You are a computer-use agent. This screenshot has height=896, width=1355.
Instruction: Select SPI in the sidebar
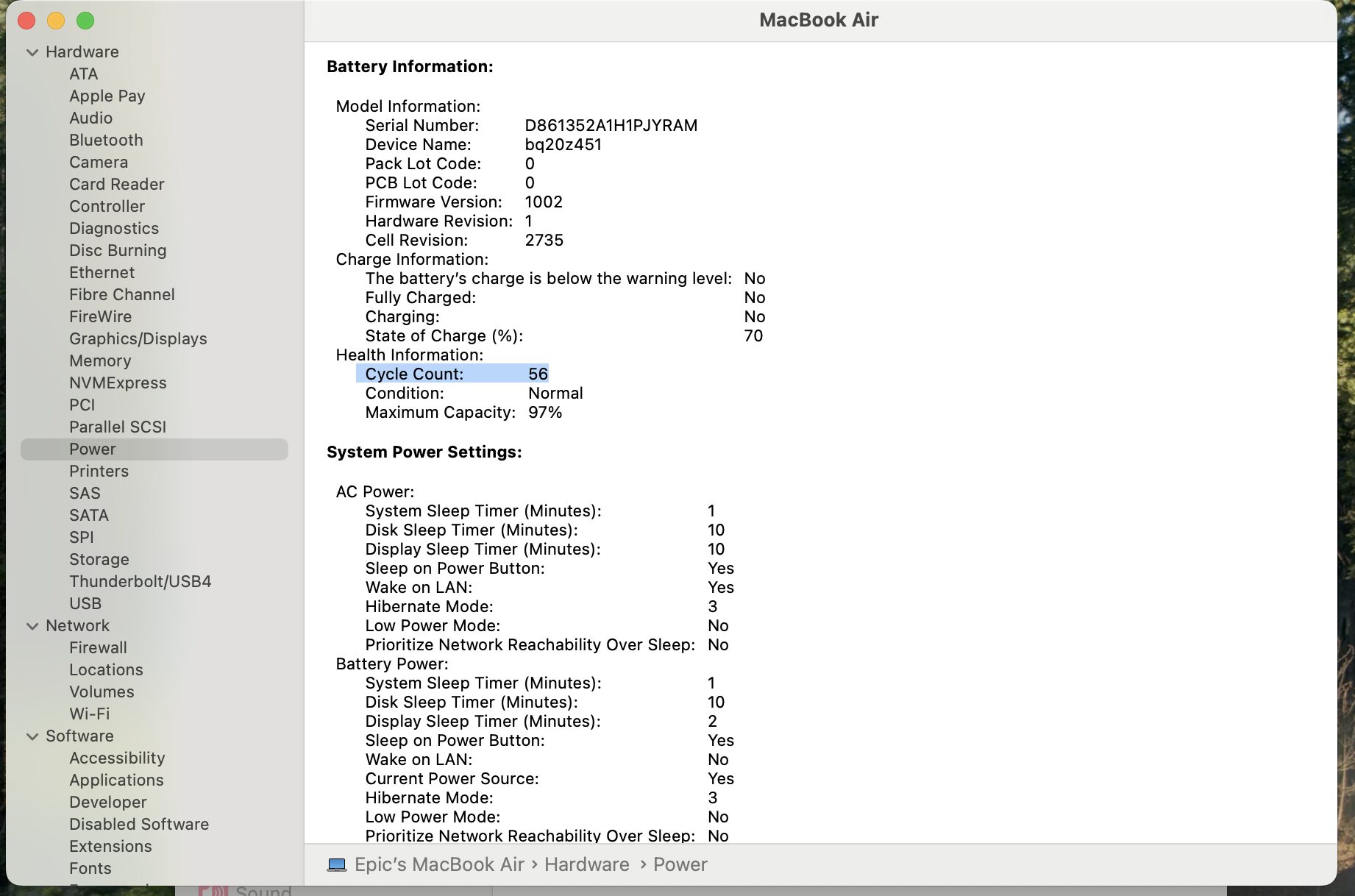tap(82, 538)
